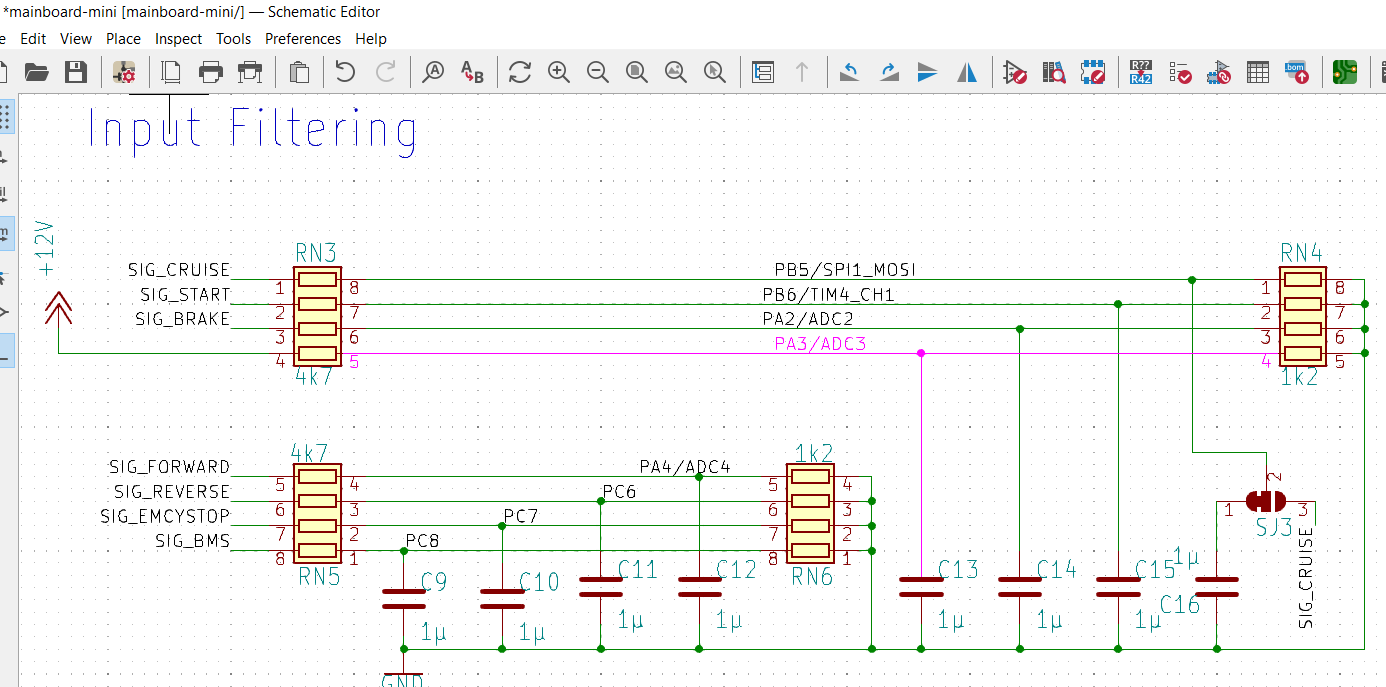Rotate selection counter-clockwise
This screenshot has height=687, width=1386.
click(849, 72)
